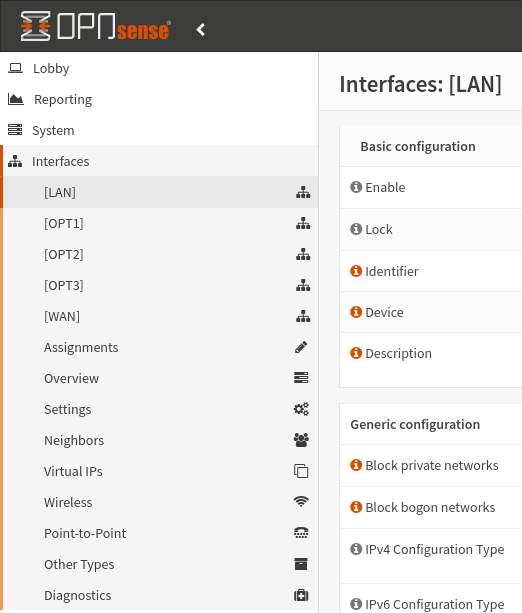Screen dimensions: 522x613
Task: Click the gears icon beside Settings
Action: [x=301, y=409]
